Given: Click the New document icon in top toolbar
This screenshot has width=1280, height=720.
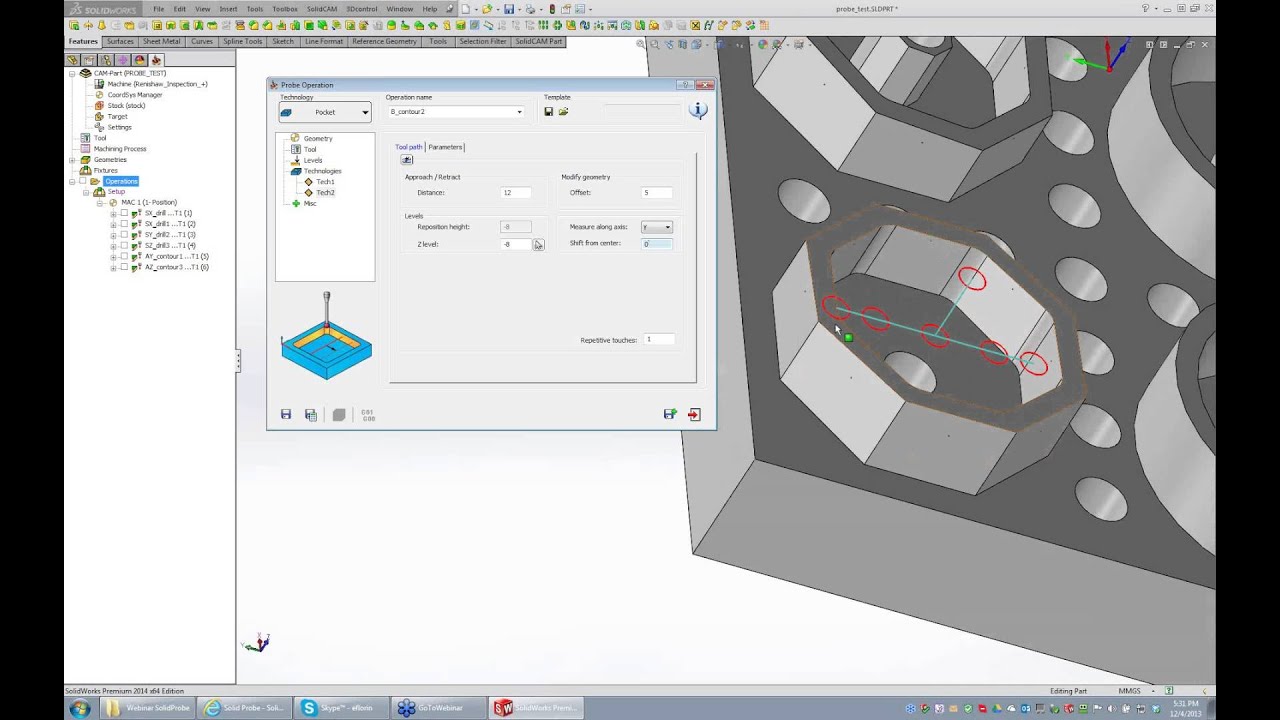Looking at the screenshot, I should 465,9.
